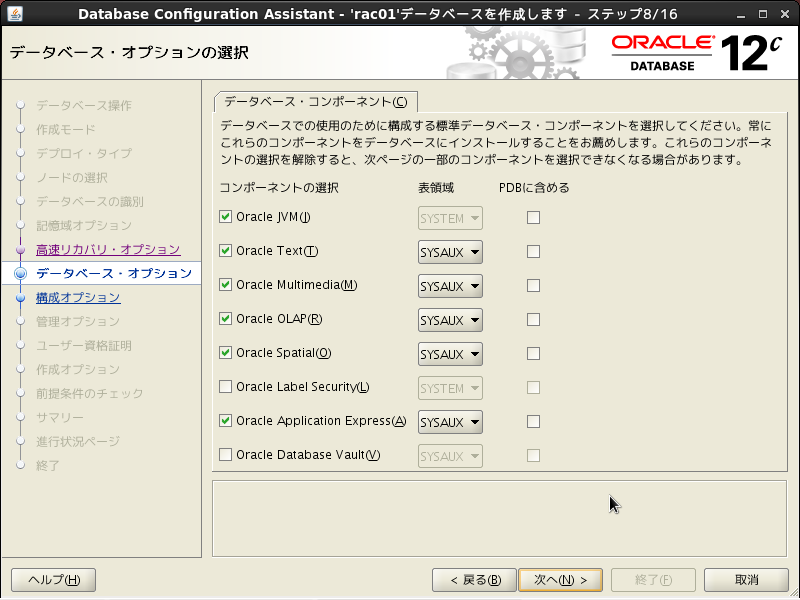
Task: Click the 作成モード step in sidebar
Action: (65, 130)
